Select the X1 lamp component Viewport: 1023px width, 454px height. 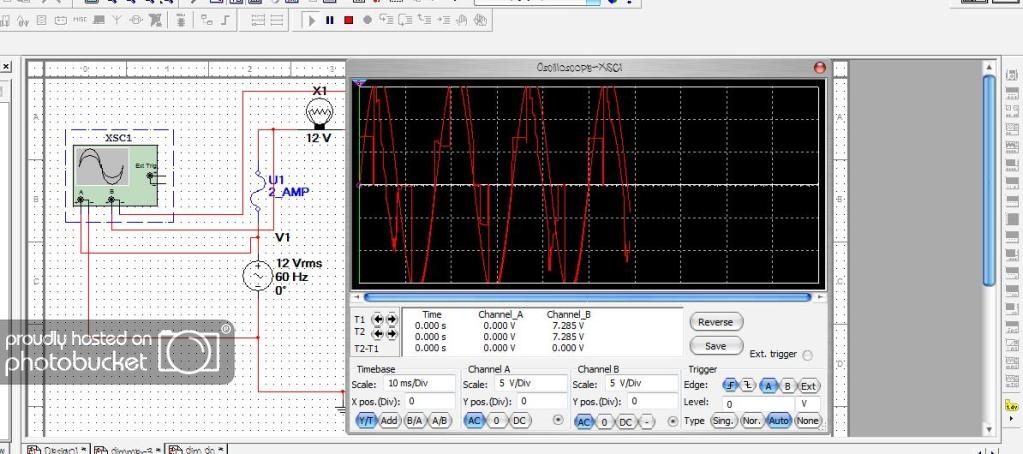pos(320,113)
